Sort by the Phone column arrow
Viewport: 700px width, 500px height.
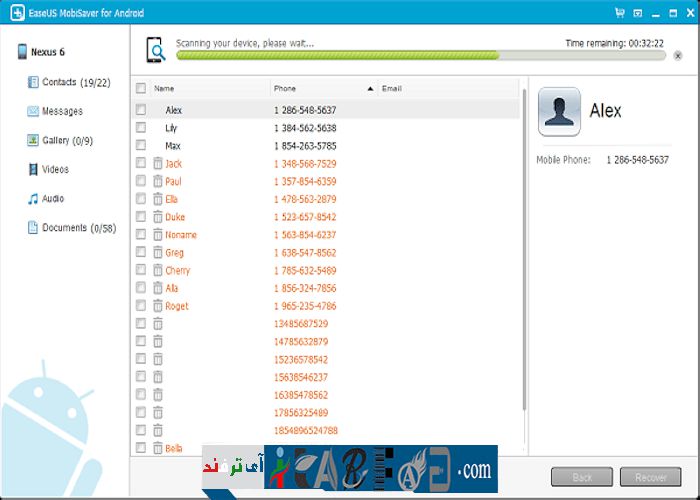click(x=371, y=88)
